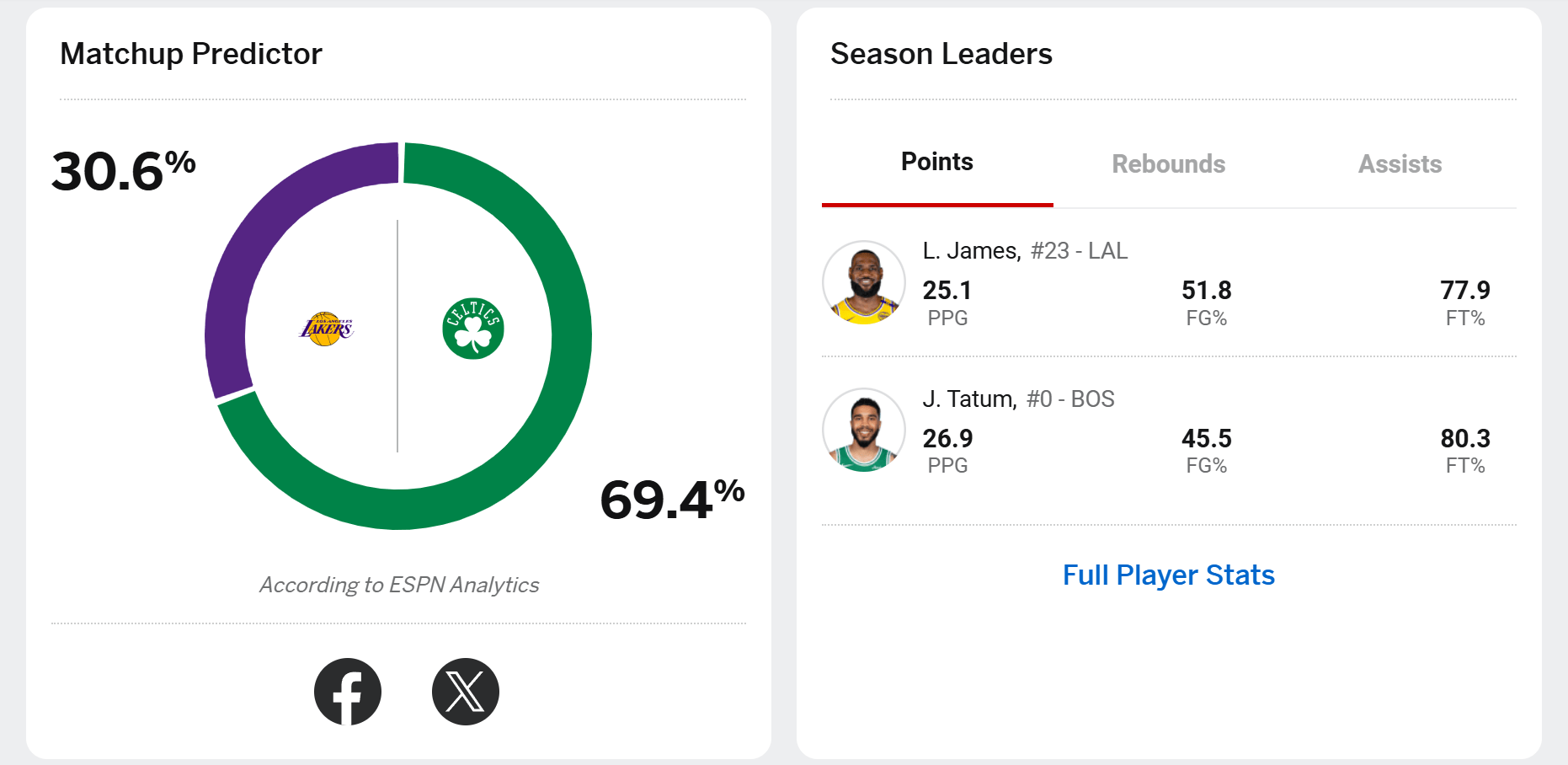
Task: Open J. Tatum player name link
Action: pyautogui.click(x=970, y=399)
